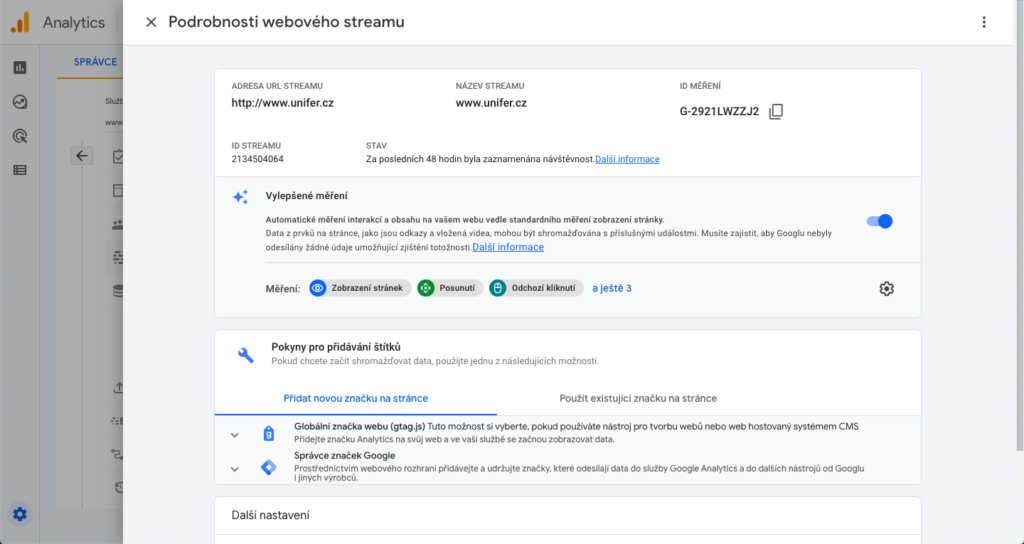Open Admin settings gear at bottom left
The height and width of the screenshot is (544, 1024).
(x=20, y=515)
